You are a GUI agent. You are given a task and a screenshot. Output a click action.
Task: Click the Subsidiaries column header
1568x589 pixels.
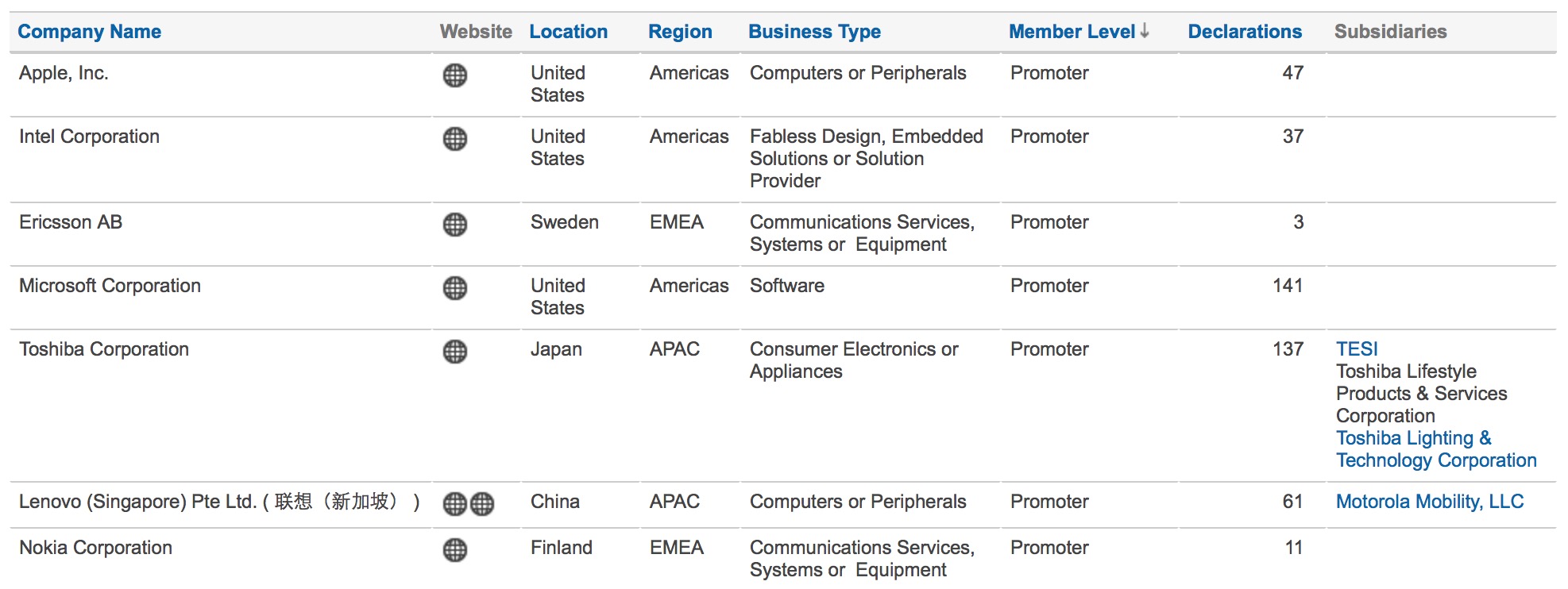pyautogui.click(x=1390, y=32)
